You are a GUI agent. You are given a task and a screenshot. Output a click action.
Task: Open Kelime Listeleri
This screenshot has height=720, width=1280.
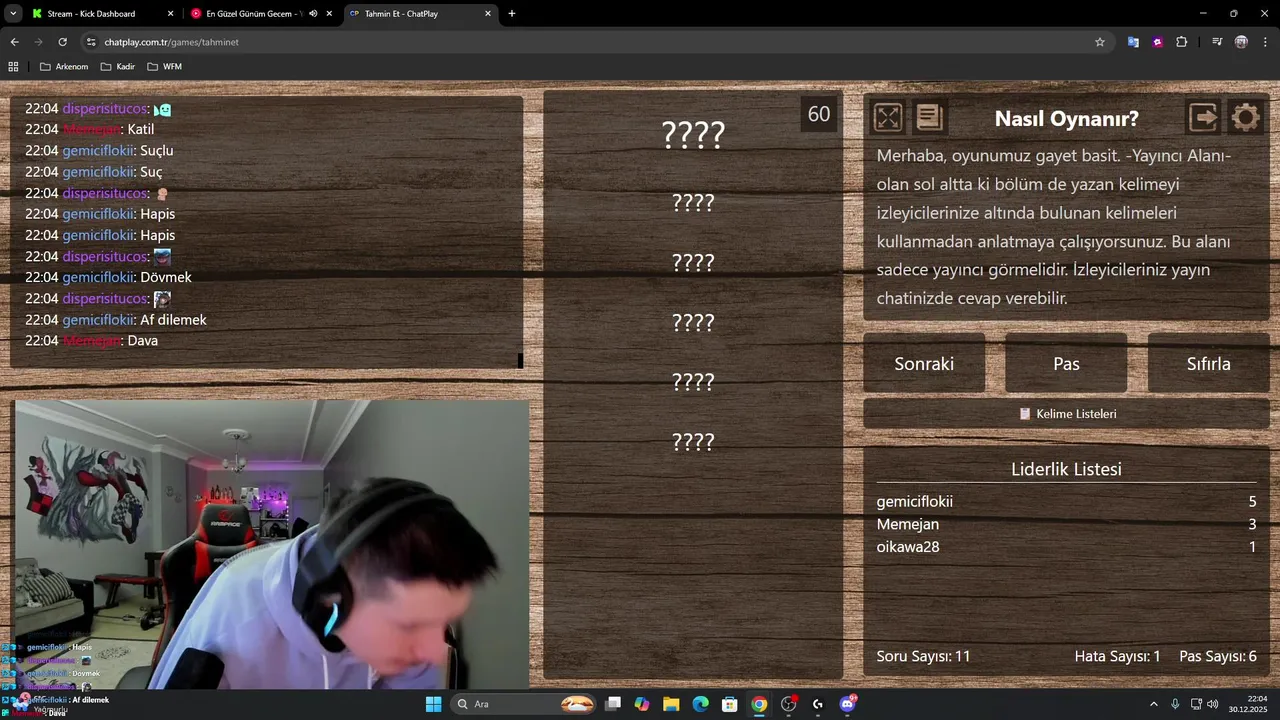pos(1066,413)
